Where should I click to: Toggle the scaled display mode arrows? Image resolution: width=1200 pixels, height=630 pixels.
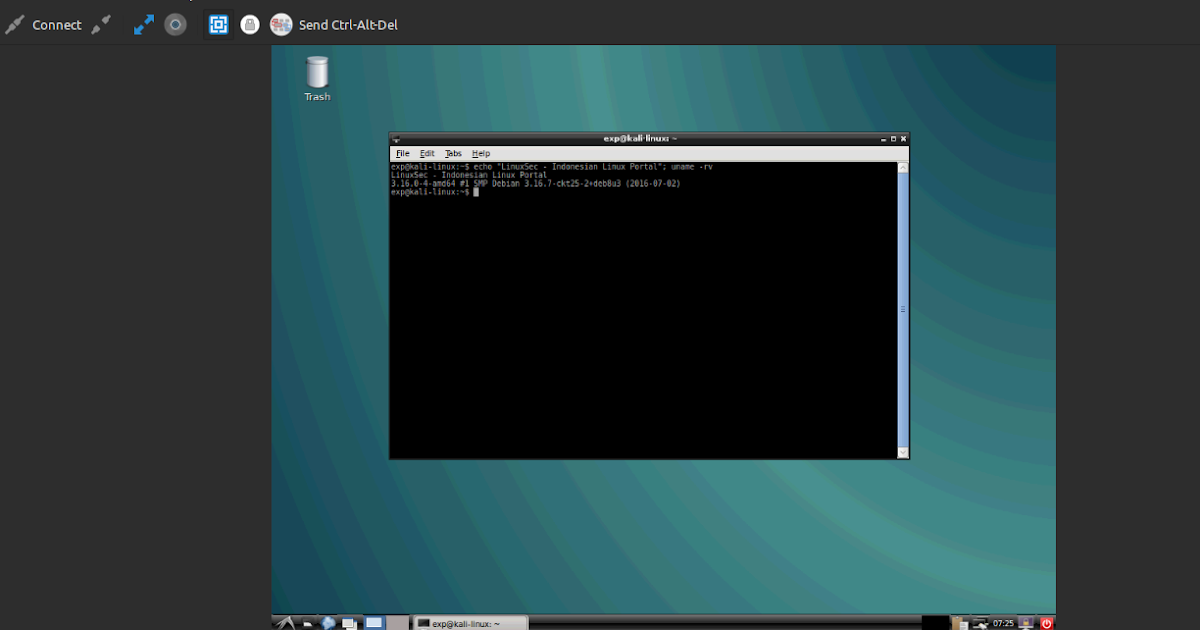point(143,24)
